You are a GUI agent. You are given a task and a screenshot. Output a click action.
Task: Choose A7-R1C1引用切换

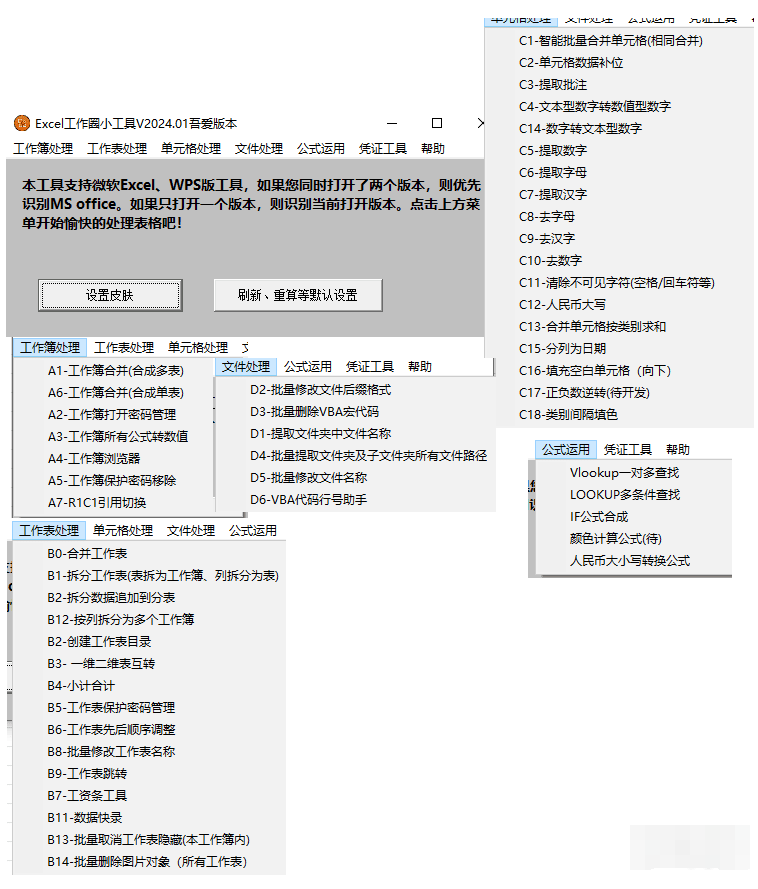[x=97, y=503]
